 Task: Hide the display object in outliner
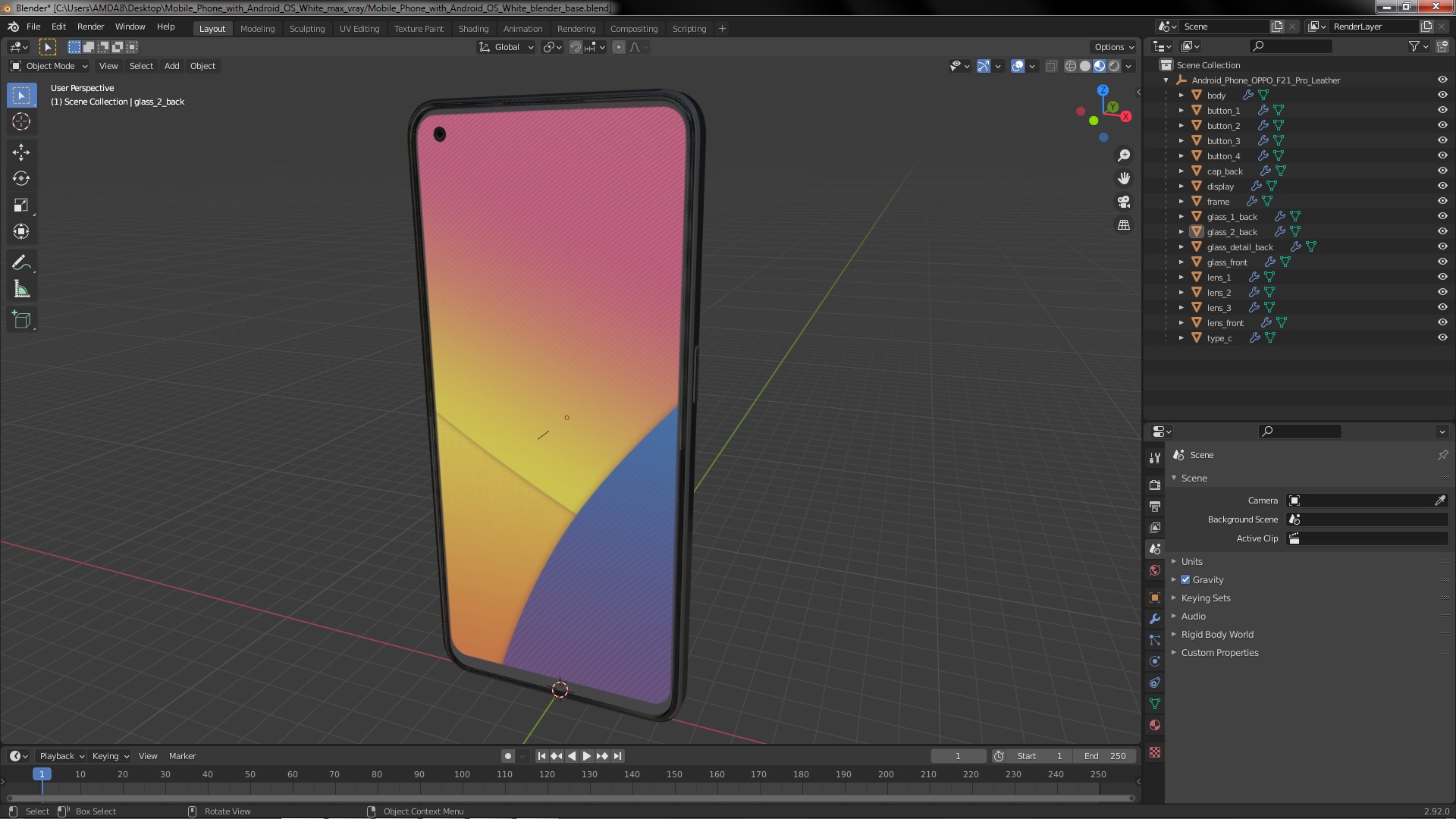tap(1442, 186)
